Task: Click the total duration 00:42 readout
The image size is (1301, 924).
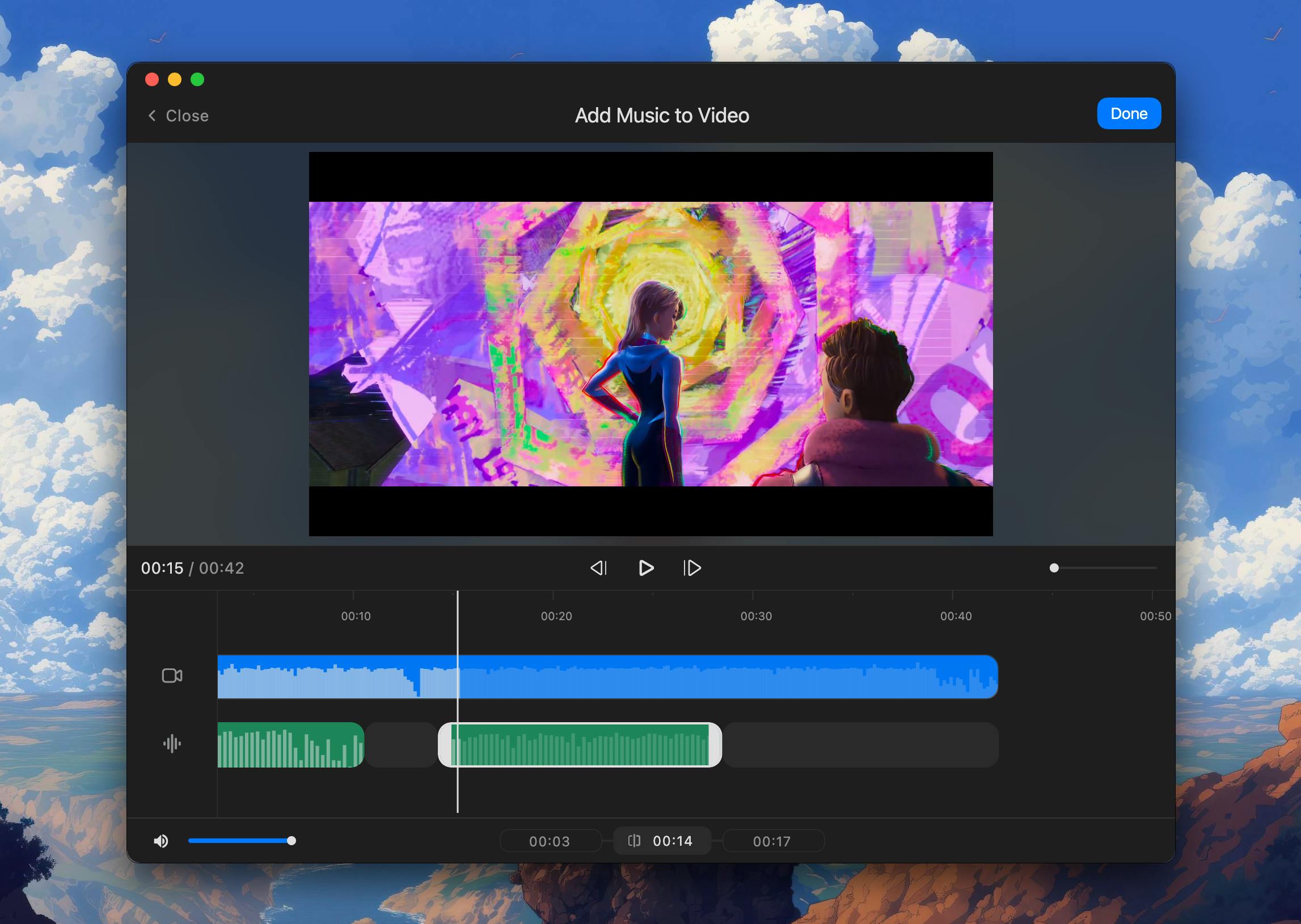Action: coord(221,568)
